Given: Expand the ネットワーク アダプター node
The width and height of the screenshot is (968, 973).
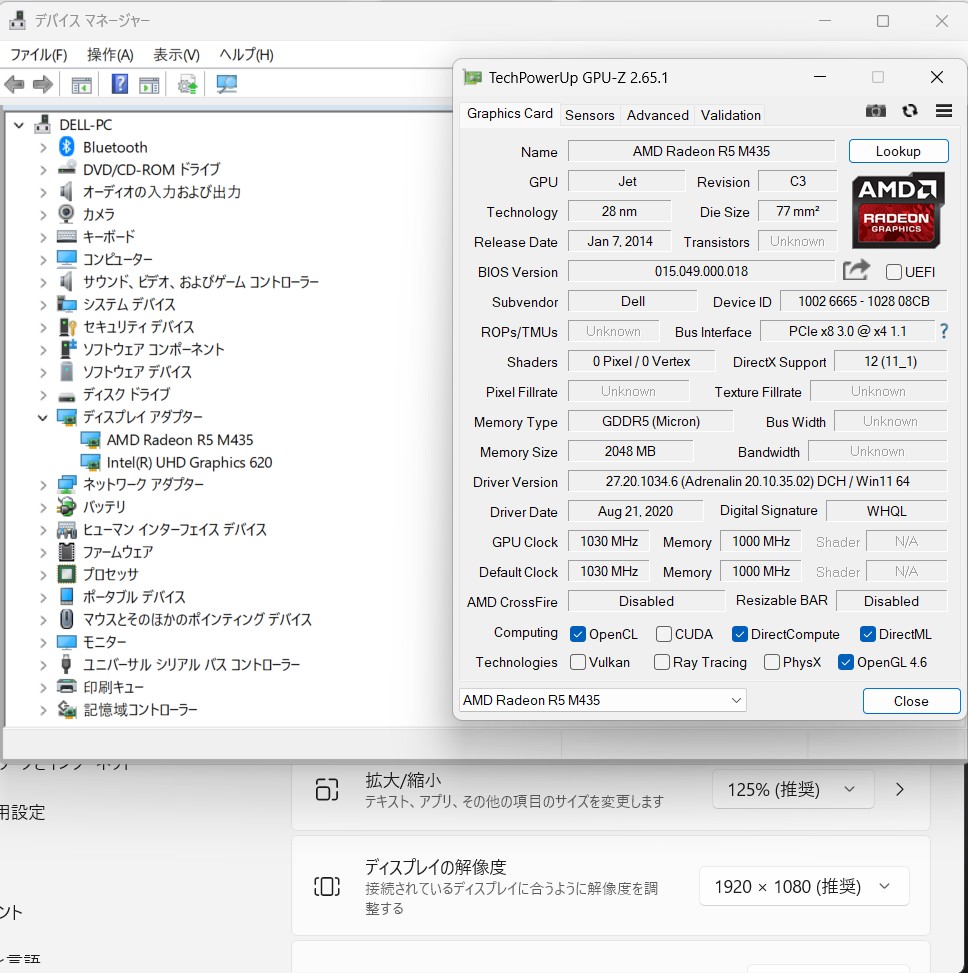Looking at the screenshot, I should [43, 485].
